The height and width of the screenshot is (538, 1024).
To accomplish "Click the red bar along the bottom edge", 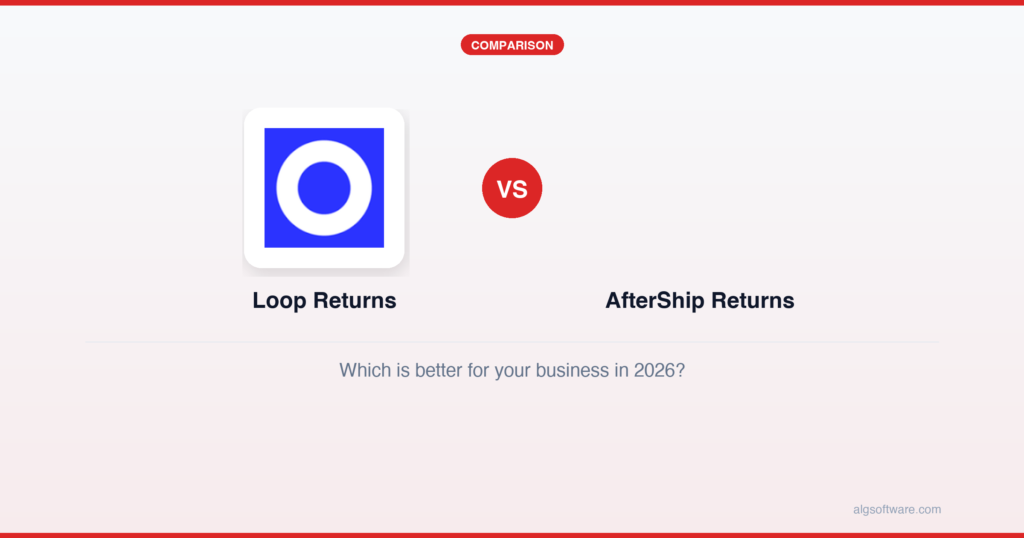I will pos(512,535).
